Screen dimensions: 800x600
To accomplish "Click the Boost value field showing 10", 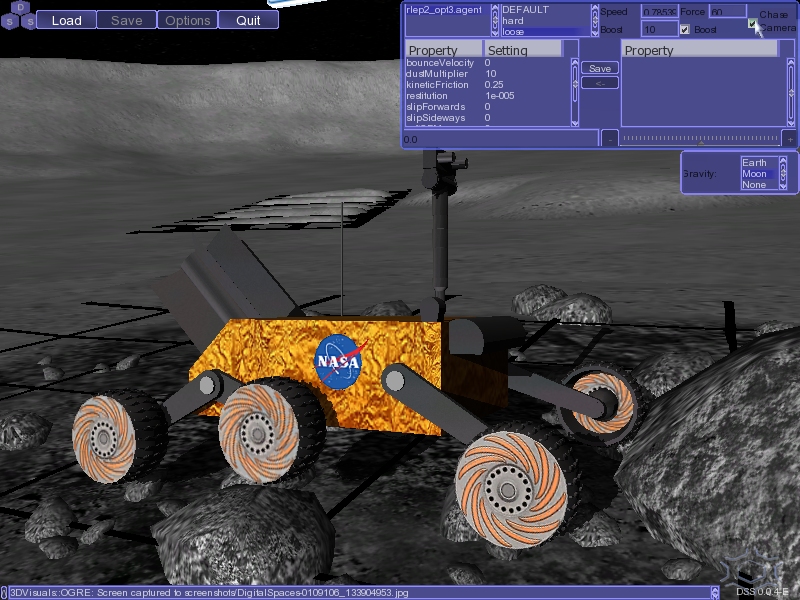I will click(660, 30).
